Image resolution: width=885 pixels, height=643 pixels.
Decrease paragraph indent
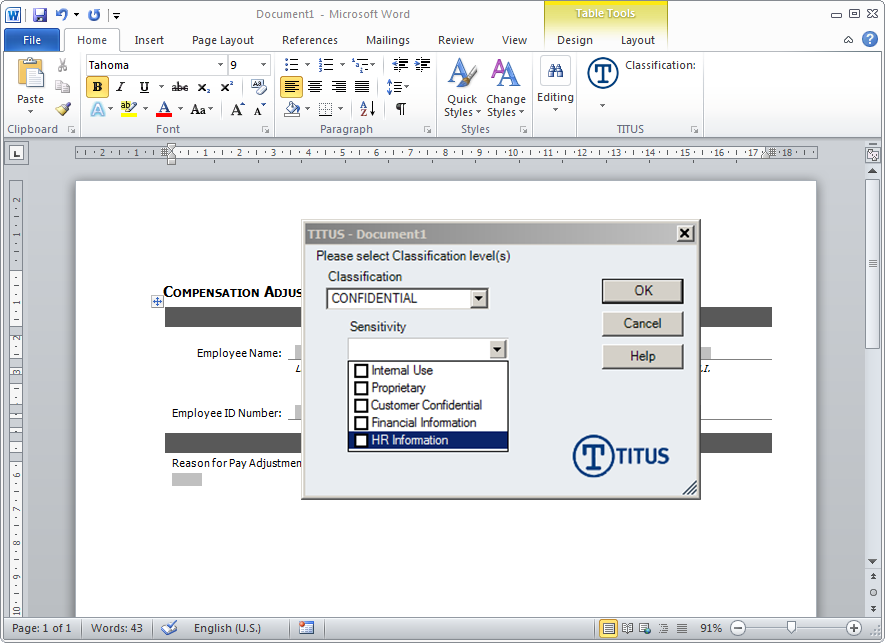(x=400, y=64)
